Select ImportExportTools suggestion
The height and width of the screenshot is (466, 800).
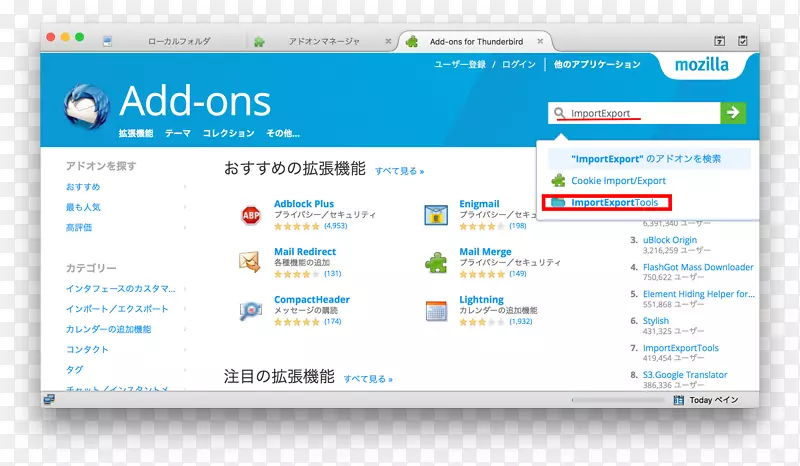coord(614,203)
